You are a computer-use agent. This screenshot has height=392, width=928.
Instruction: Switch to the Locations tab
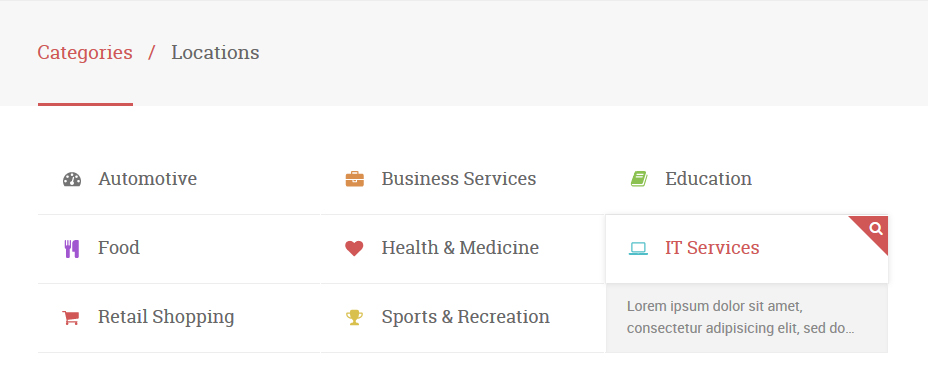tap(215, 53)
